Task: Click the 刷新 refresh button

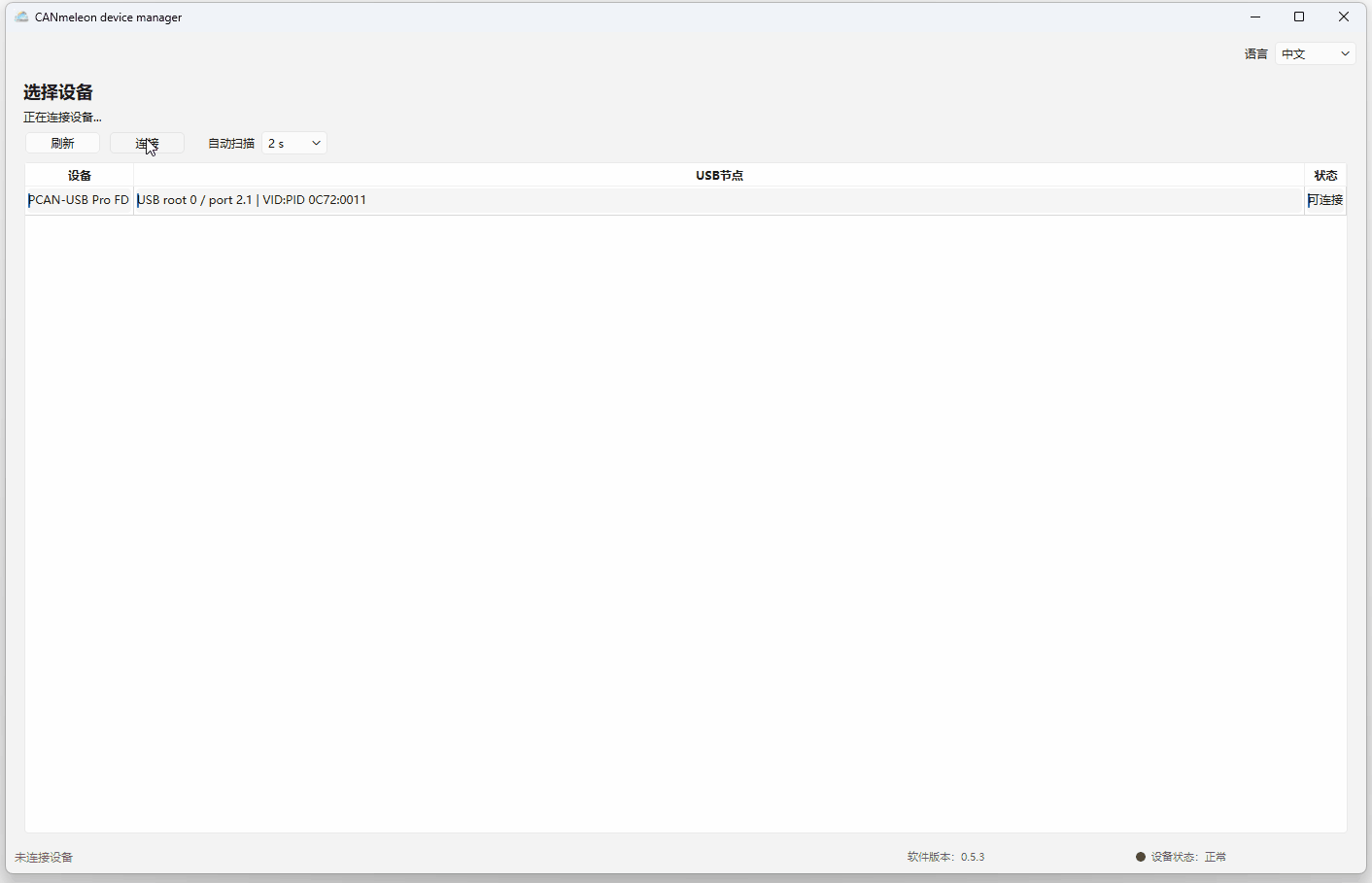Action: (62, 143)
